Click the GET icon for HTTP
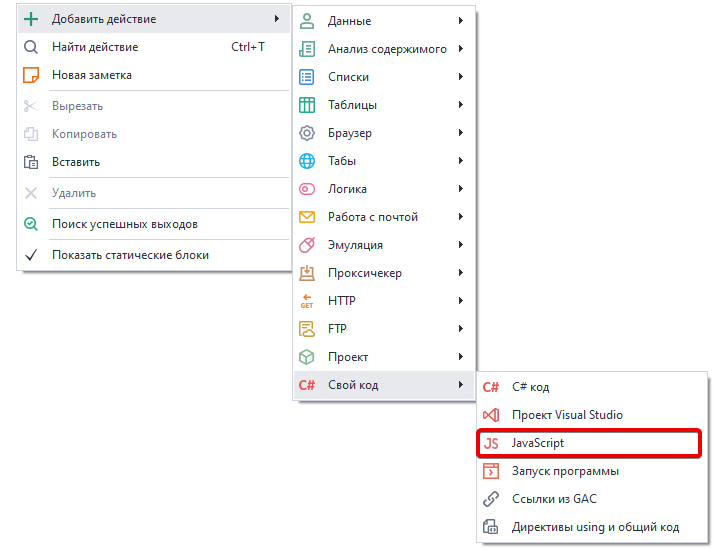Viewport: 716px width, 550px height. 308,301
